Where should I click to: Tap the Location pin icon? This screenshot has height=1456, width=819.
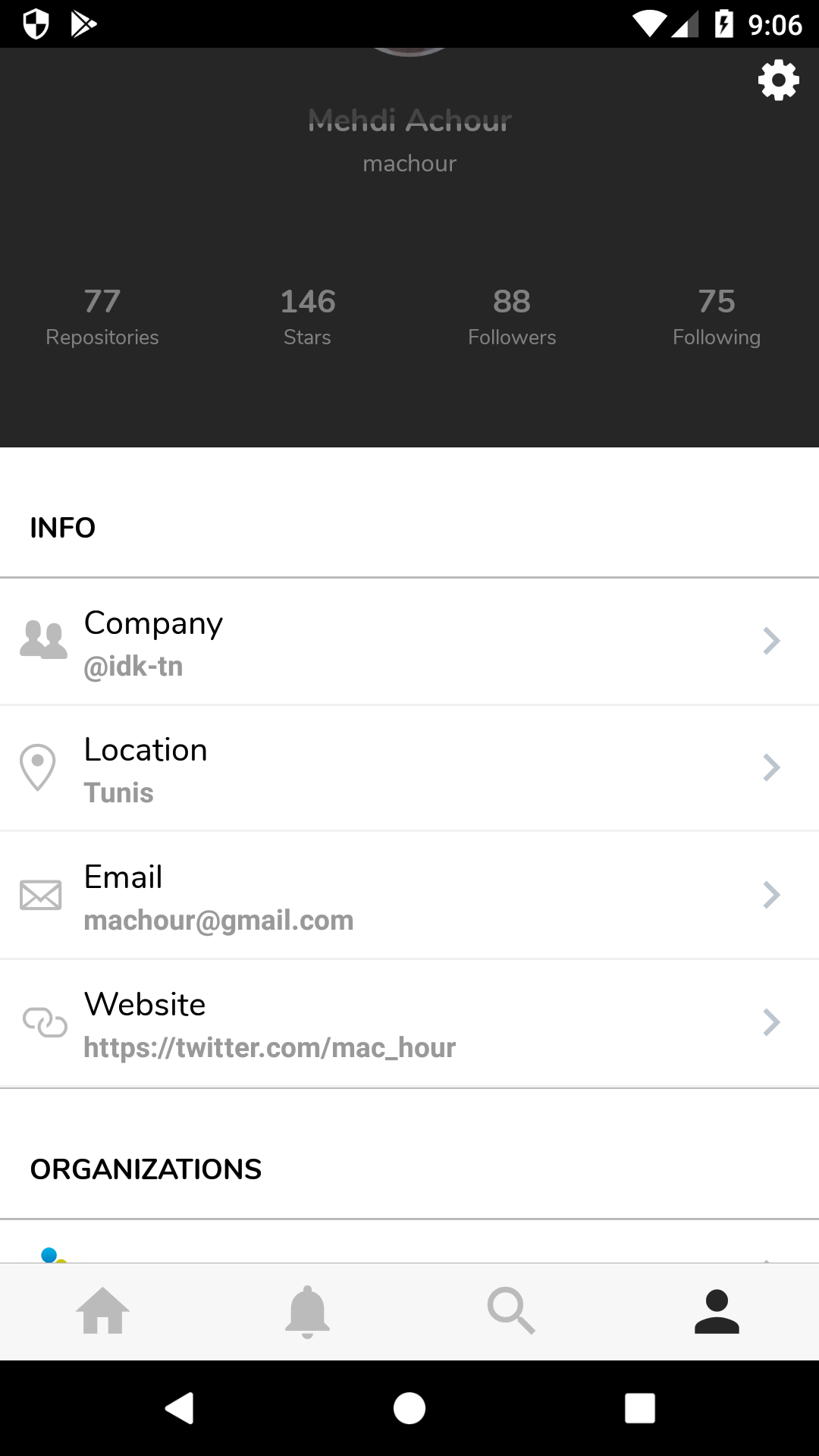[38, 767]
